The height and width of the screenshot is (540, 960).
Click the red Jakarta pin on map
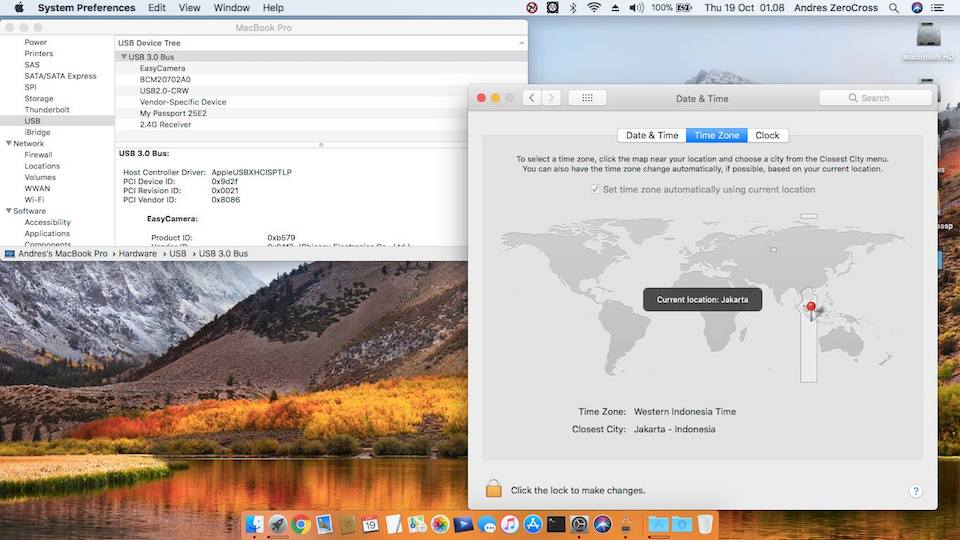coord(811,307)
